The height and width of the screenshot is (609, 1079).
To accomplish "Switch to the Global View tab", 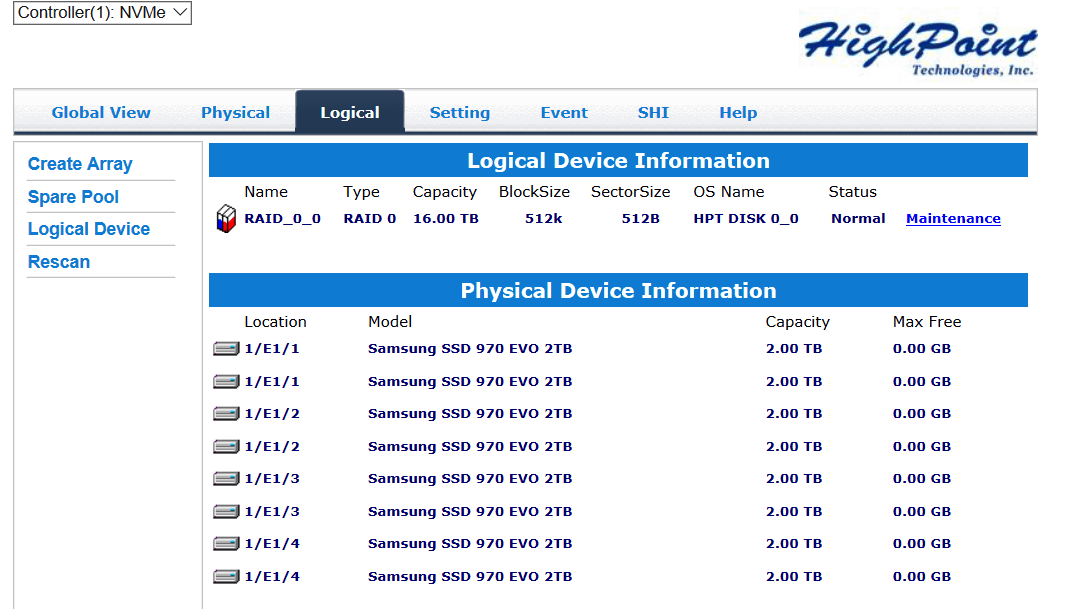I will (101, 112).
